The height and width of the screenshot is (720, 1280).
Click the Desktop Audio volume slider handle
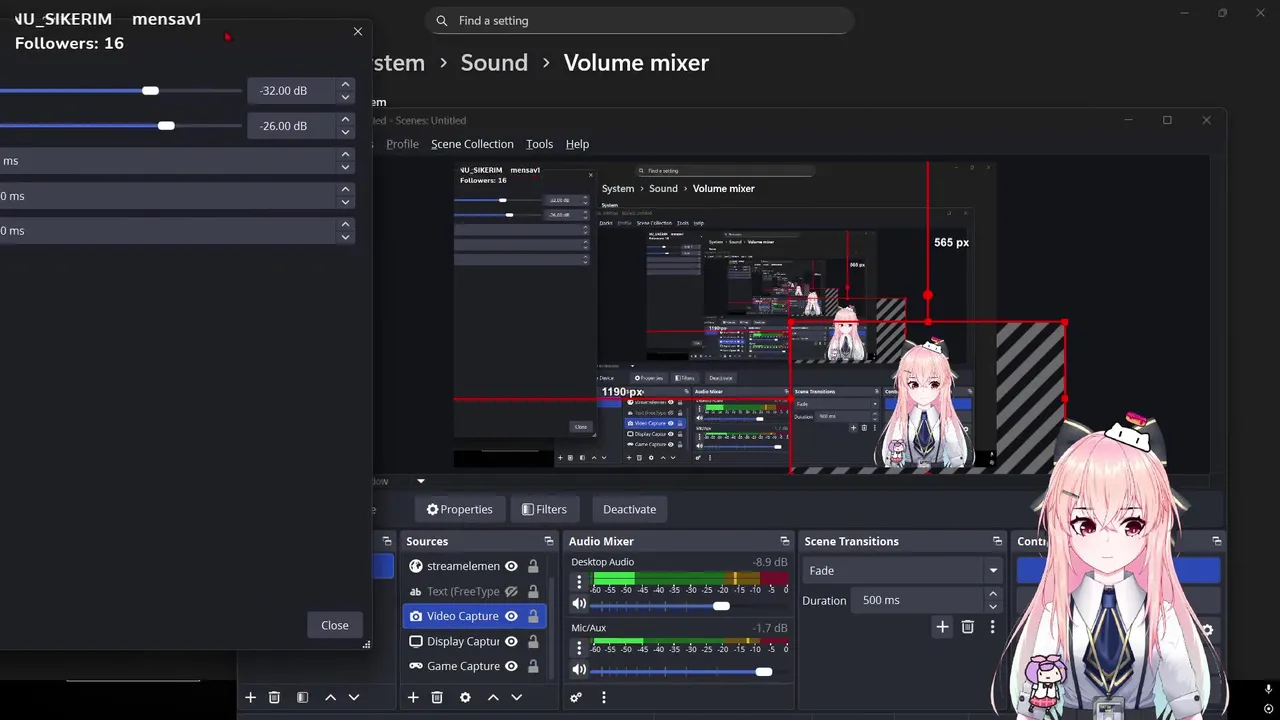click(721, 606)
